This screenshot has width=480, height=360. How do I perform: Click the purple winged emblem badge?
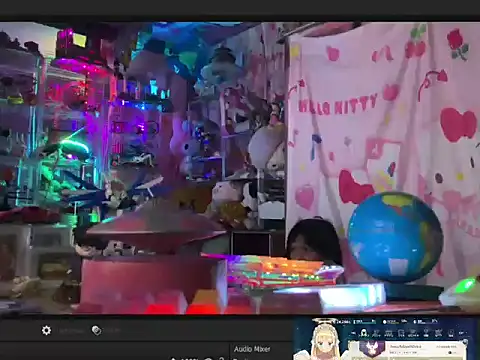click(372, 348)
